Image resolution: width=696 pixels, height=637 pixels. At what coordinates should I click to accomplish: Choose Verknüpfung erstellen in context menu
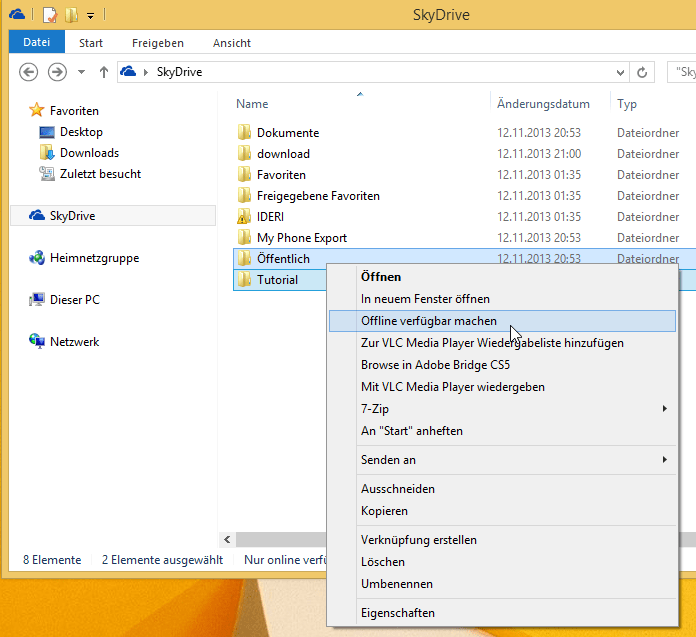point(502,540)
